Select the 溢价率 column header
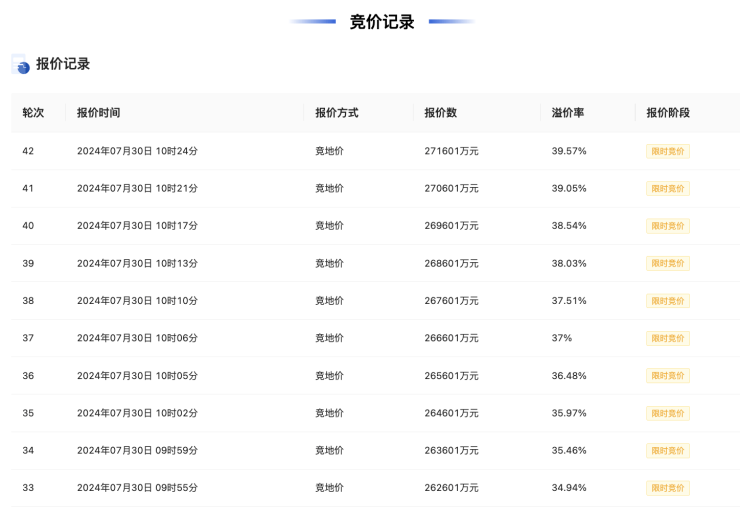 (567, 113)
